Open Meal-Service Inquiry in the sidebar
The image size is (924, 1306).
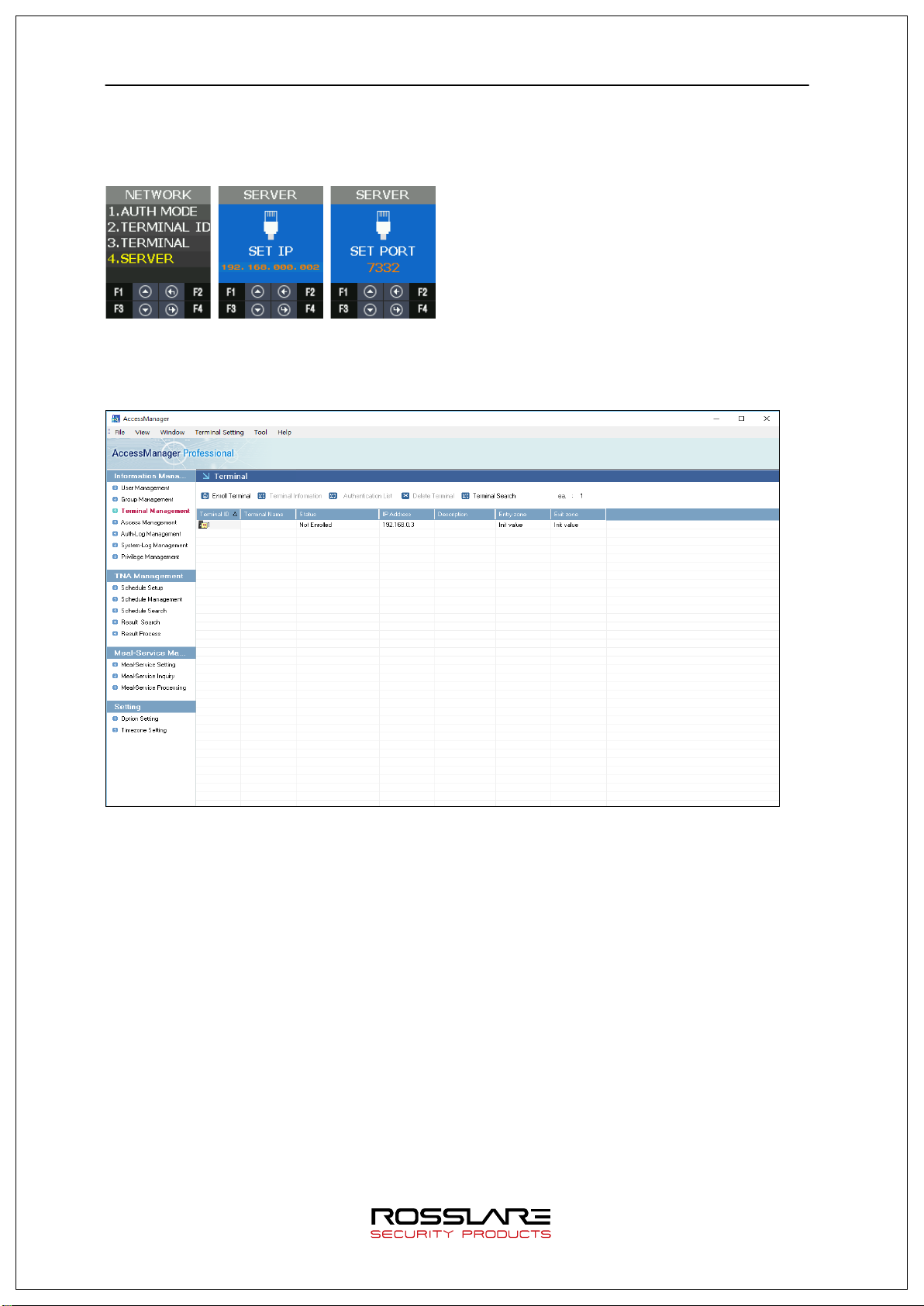(x=147, y=677)
